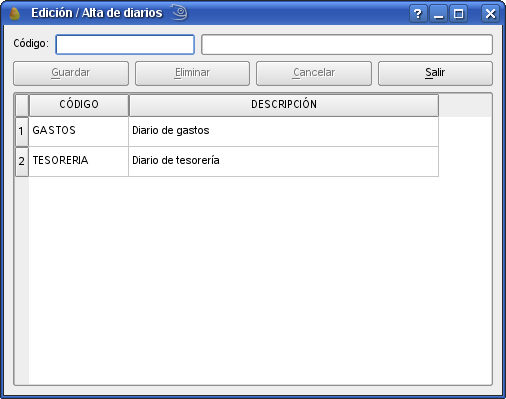Click the Cancelar button
This screenshot has height=399, width=506.
click(314, 73)
